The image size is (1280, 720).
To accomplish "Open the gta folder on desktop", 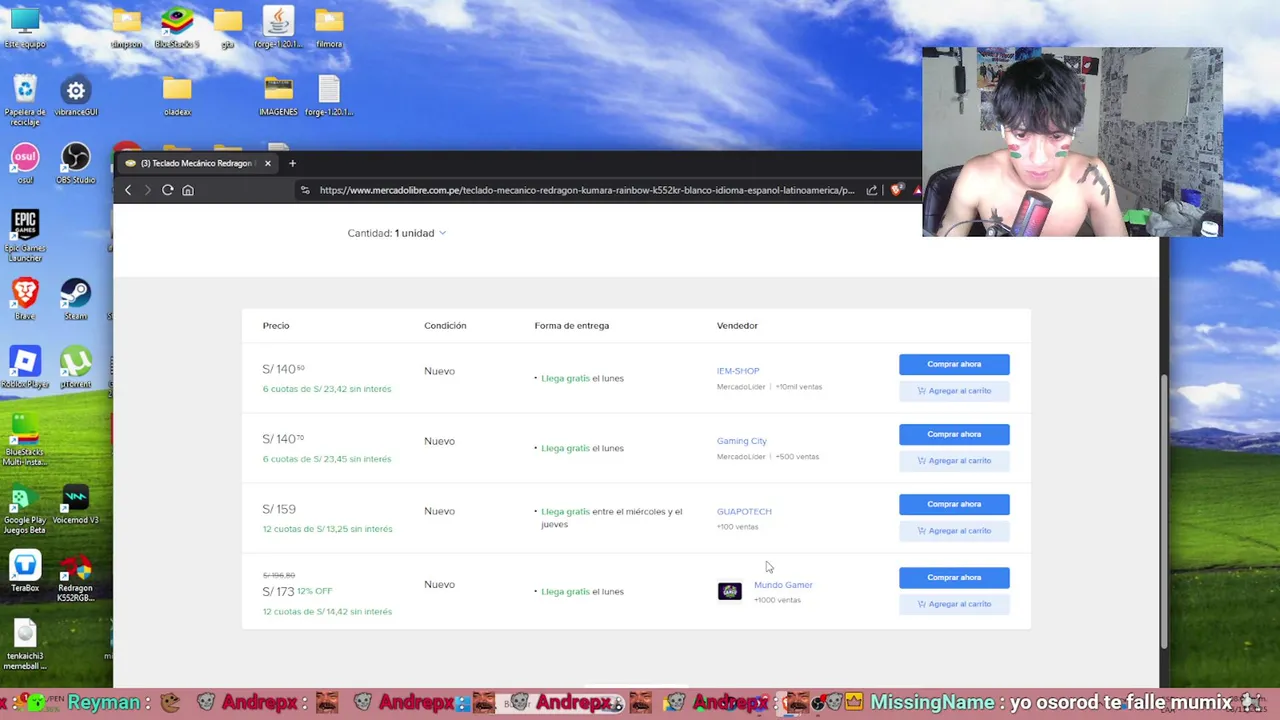I will (x=228, y=26).
